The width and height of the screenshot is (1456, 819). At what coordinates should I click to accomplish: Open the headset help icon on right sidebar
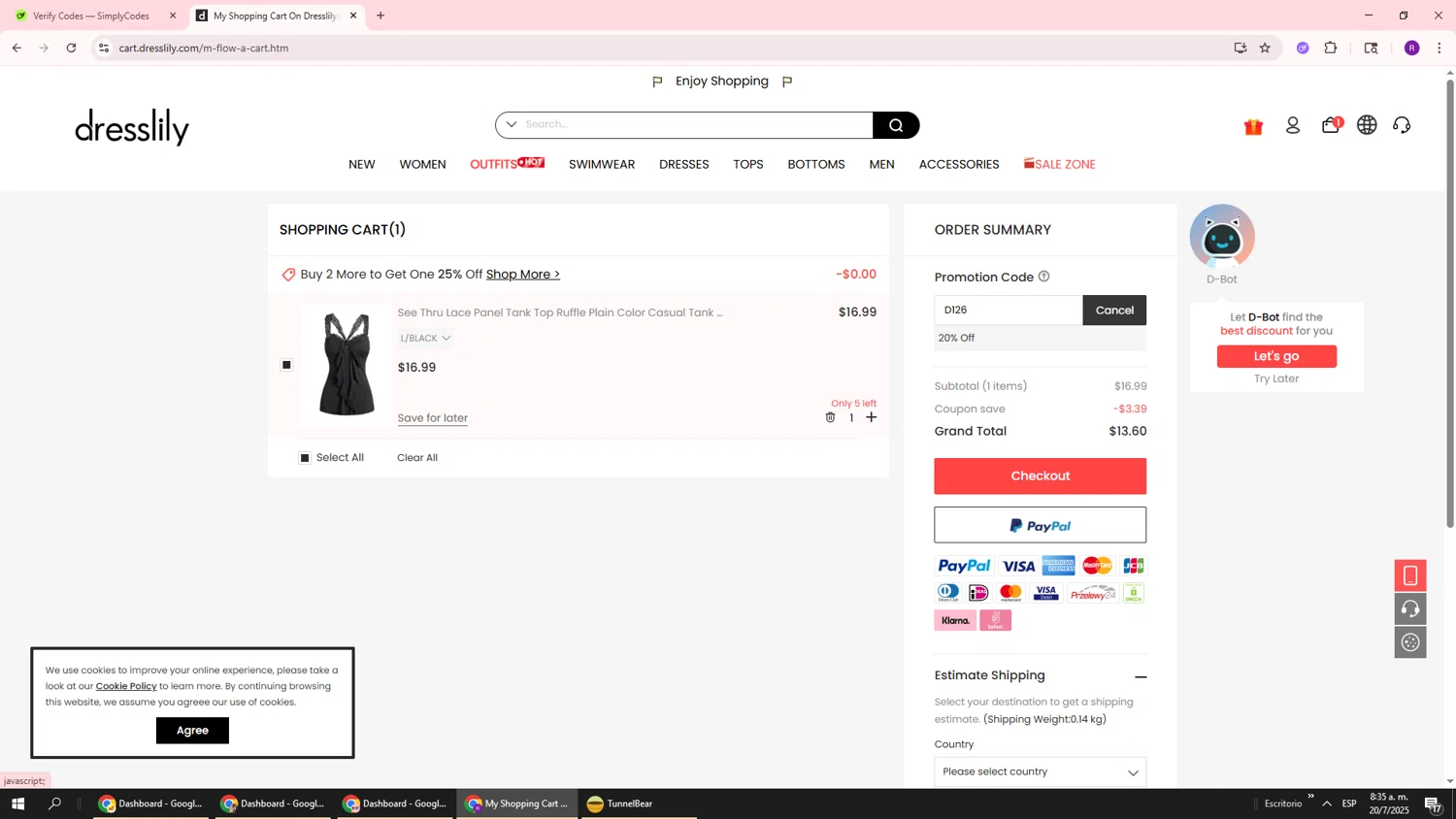click(1410, 608)
